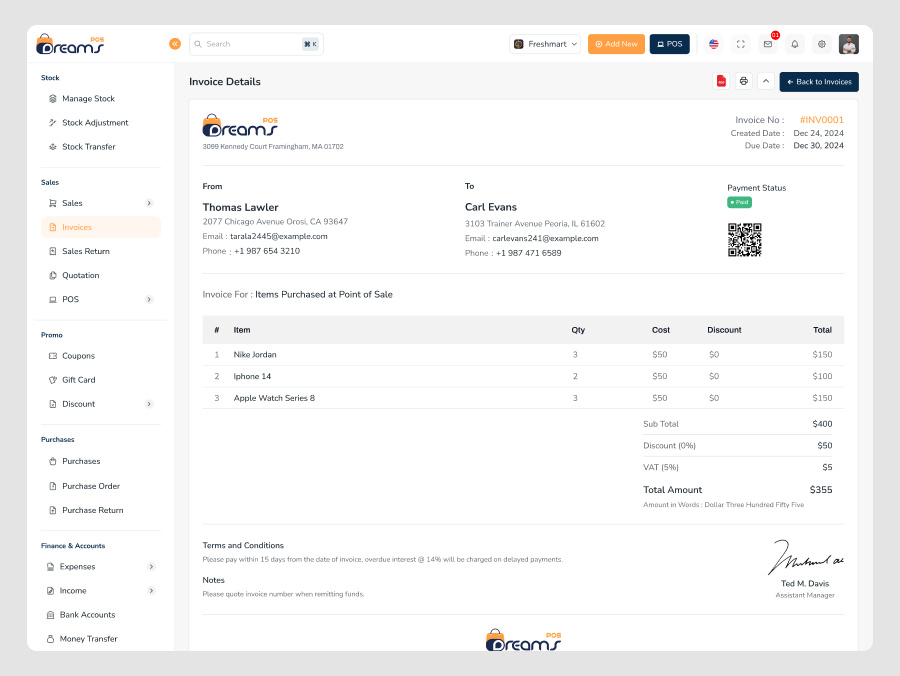Screen dimensions: 900x676
Task: Collapse sidebar with orange chevron toggle
Action: tap(175, 44)
